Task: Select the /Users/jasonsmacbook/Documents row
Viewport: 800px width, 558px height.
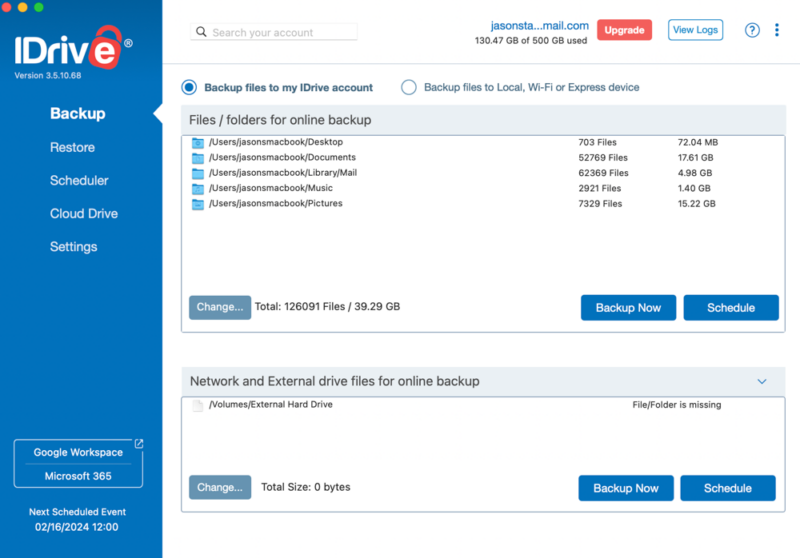Action: tap(483, 158)
